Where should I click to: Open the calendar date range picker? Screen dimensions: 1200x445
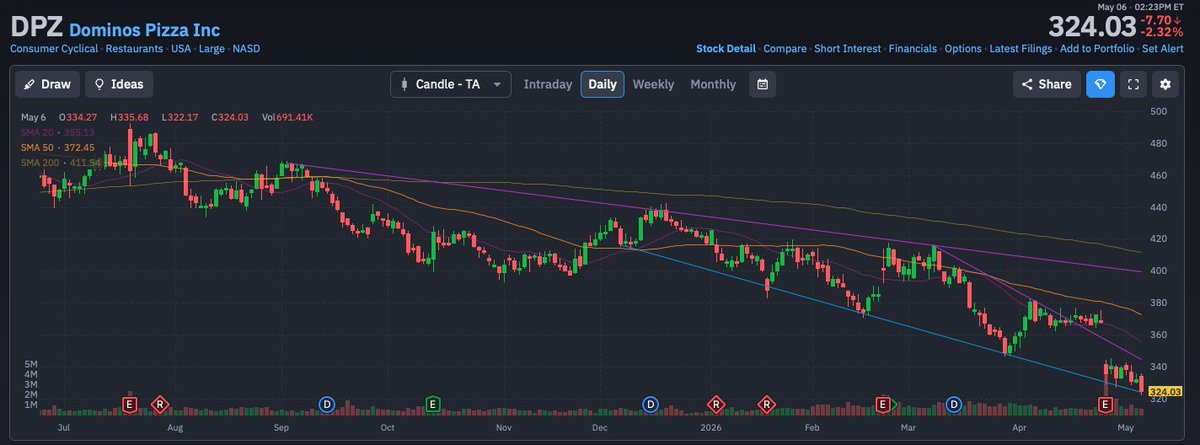tap(763, 85)
